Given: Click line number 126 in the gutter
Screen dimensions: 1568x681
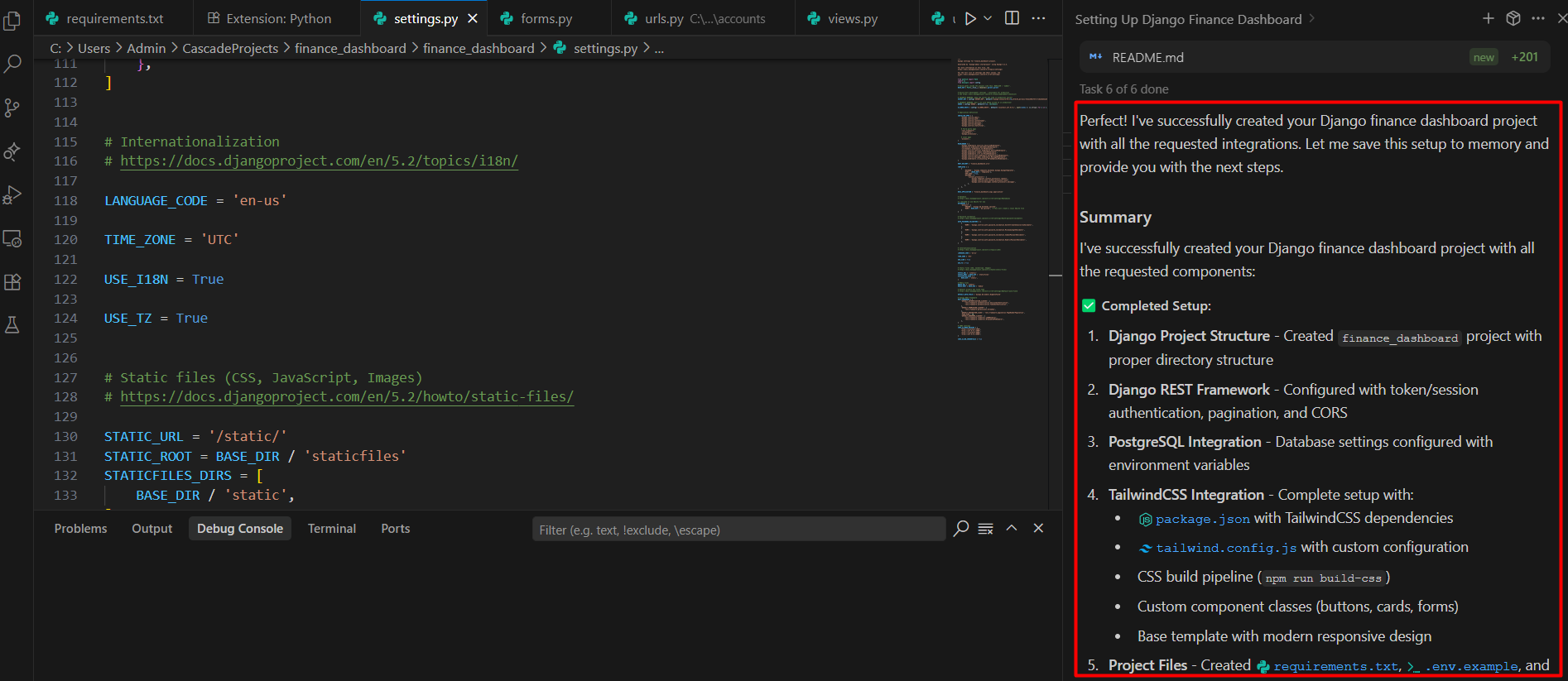Looking at the screenshot, I should pyautogui.click(x=65, y=358).
